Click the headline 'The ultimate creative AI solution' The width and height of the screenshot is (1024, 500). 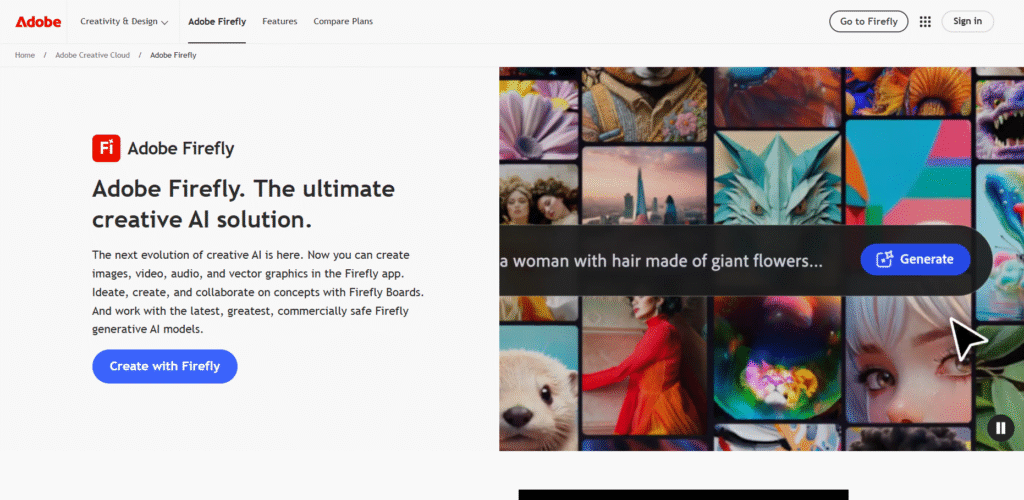243,204
